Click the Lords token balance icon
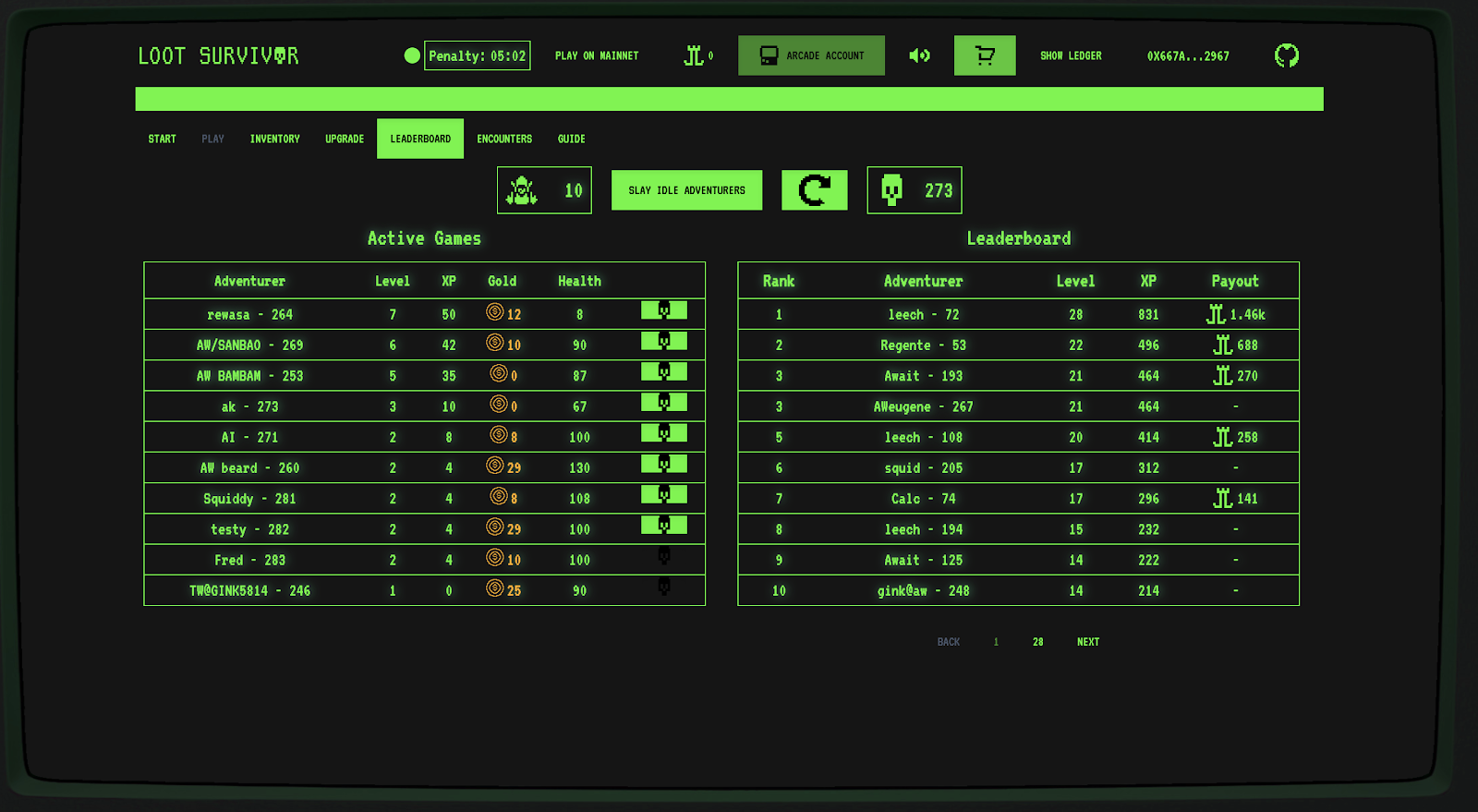Viewport: 1478px width, 812px height. pyautogui.click(x=694, y=55)
